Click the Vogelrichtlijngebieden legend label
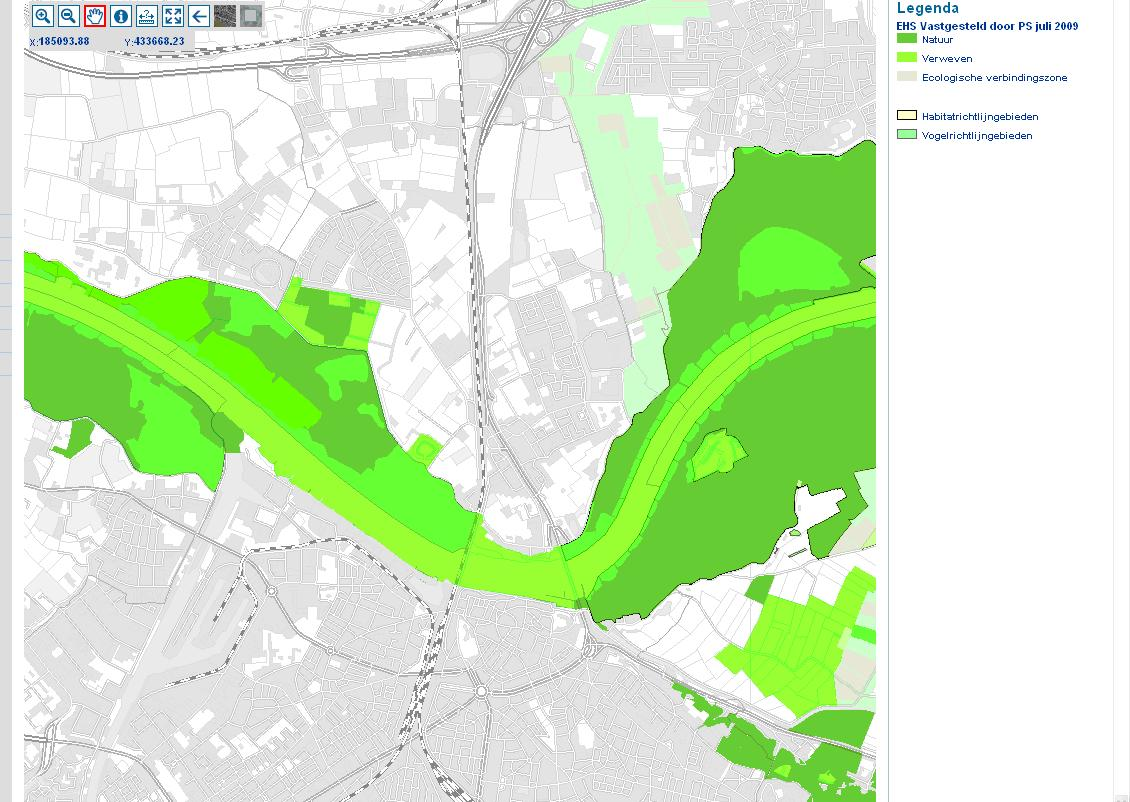1130x802 pixels. [x=977, y=136]
